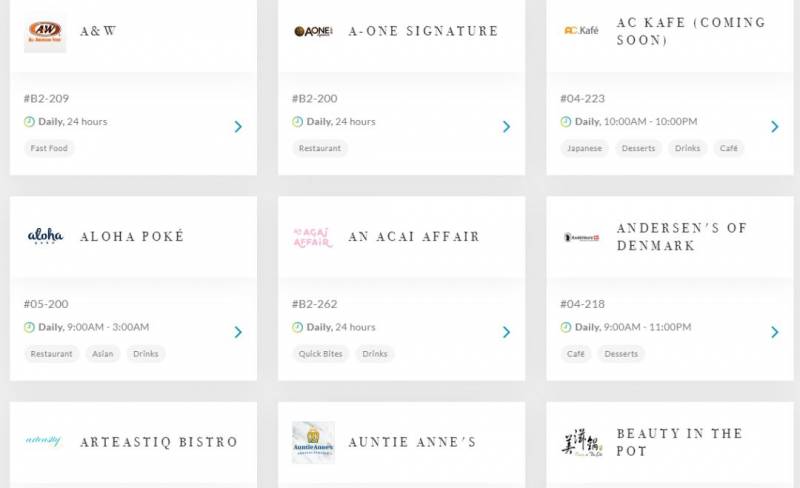Click the A&W restaurant logo
Viewport: 800px width, 488px height.
pos(45,32)
